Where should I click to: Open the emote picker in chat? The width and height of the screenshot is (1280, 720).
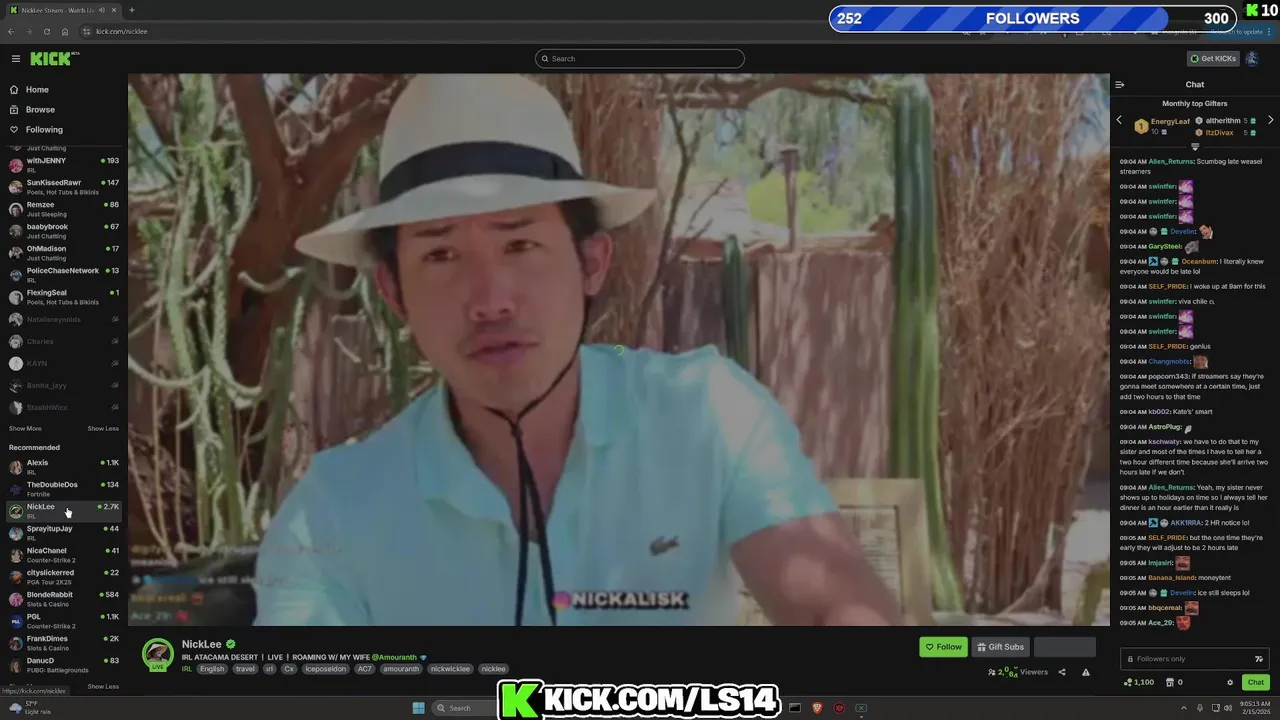pyautogui.click(x=1259, y=659)
